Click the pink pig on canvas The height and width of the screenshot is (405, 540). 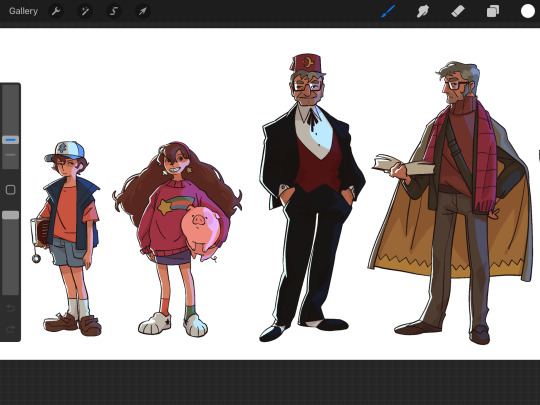pyautogui.click(x=201, y=232)
